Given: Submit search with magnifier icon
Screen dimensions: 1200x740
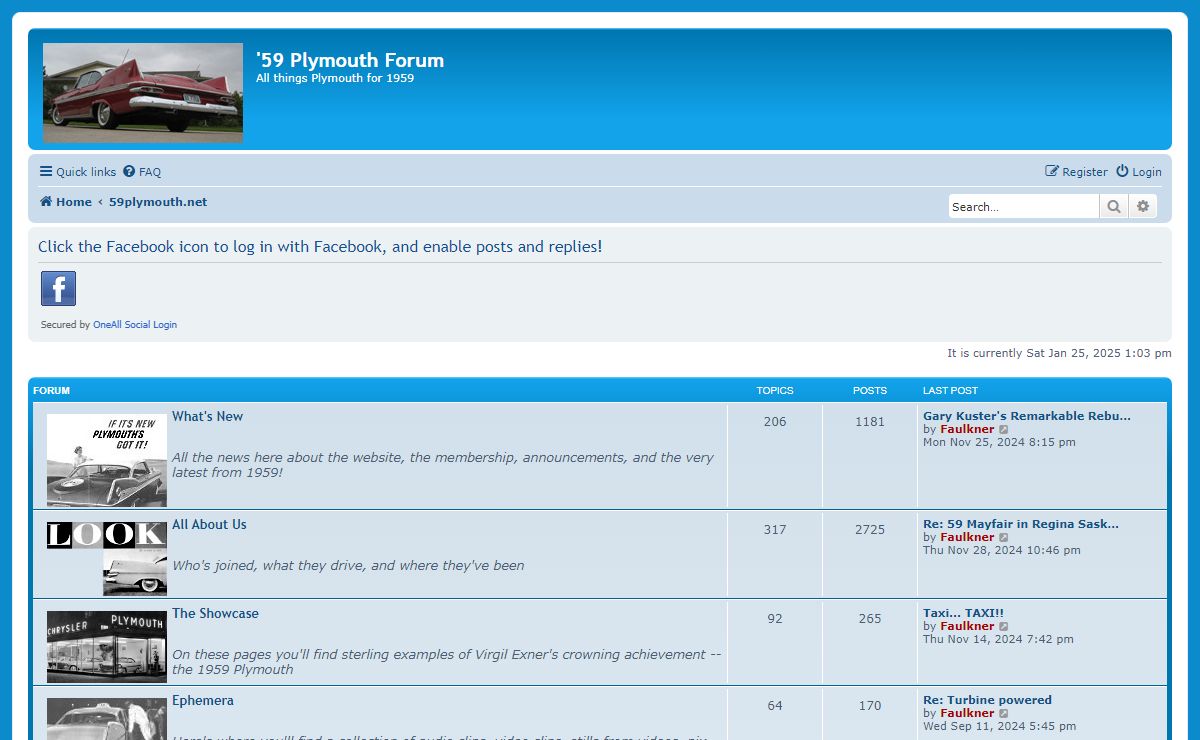Looking at the screenshot, I should point(1113,207).
